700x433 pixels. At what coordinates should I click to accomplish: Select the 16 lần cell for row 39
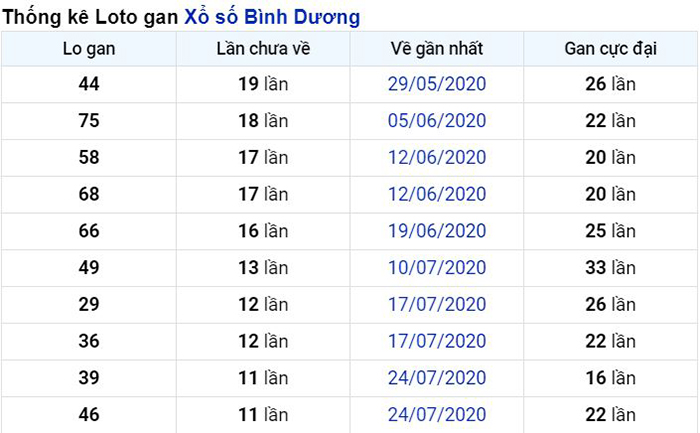tap(610, 378)
